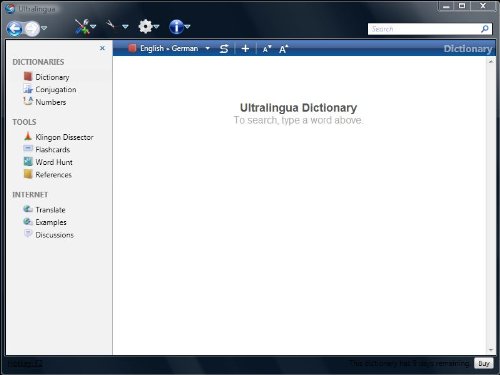The image size is (500, 375).
Task: Click the Buy button in status bar
Action: (x=484, y=363)
